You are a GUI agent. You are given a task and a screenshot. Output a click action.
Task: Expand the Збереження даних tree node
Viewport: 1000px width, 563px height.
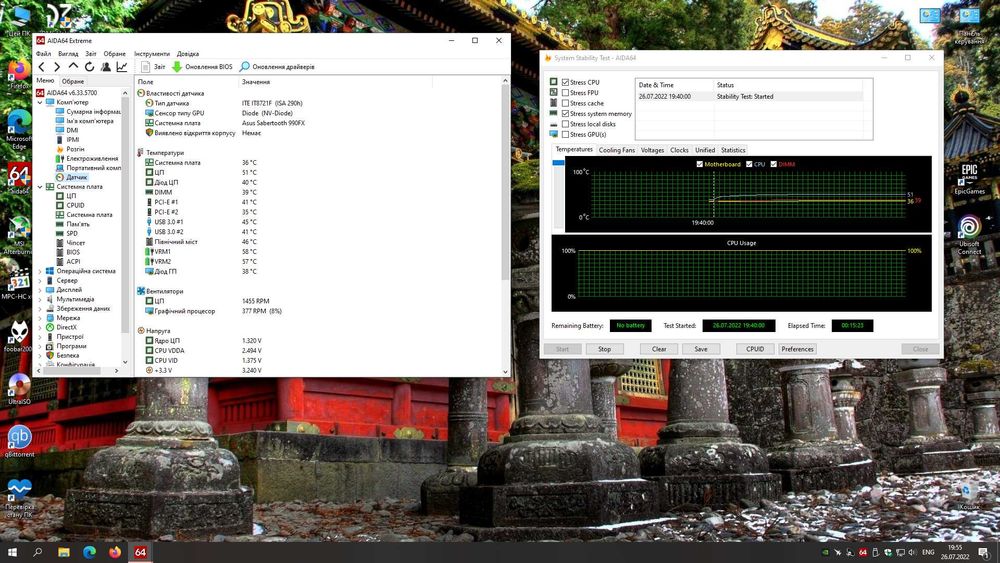[x=40, y=309]
